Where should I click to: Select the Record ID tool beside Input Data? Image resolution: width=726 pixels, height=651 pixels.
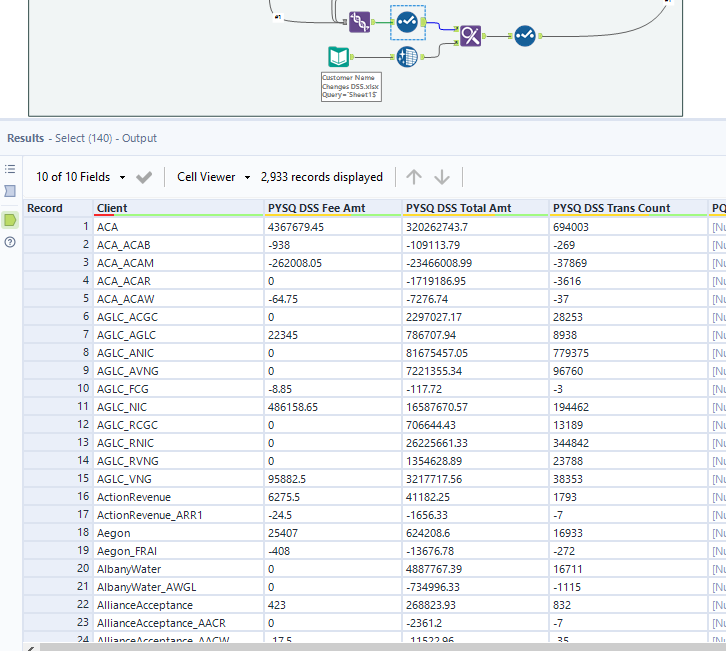407,57
